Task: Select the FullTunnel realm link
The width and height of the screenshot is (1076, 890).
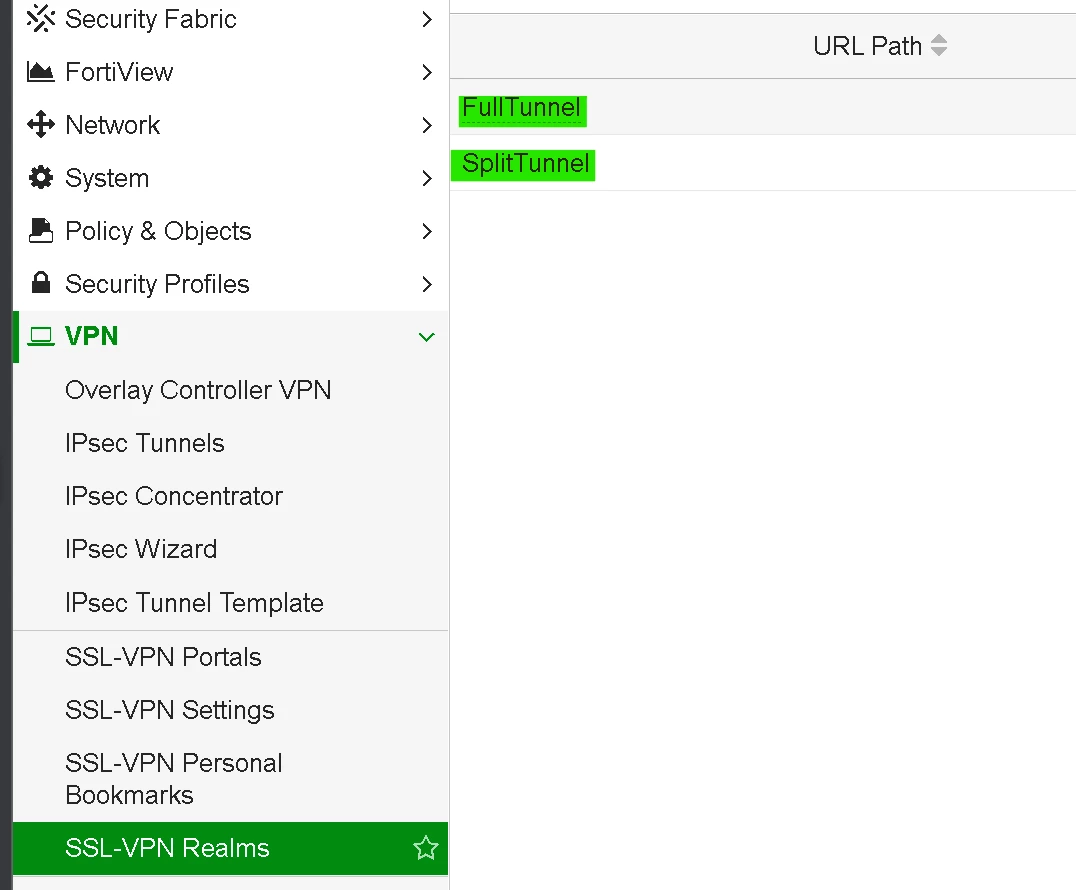Action: 522,108
